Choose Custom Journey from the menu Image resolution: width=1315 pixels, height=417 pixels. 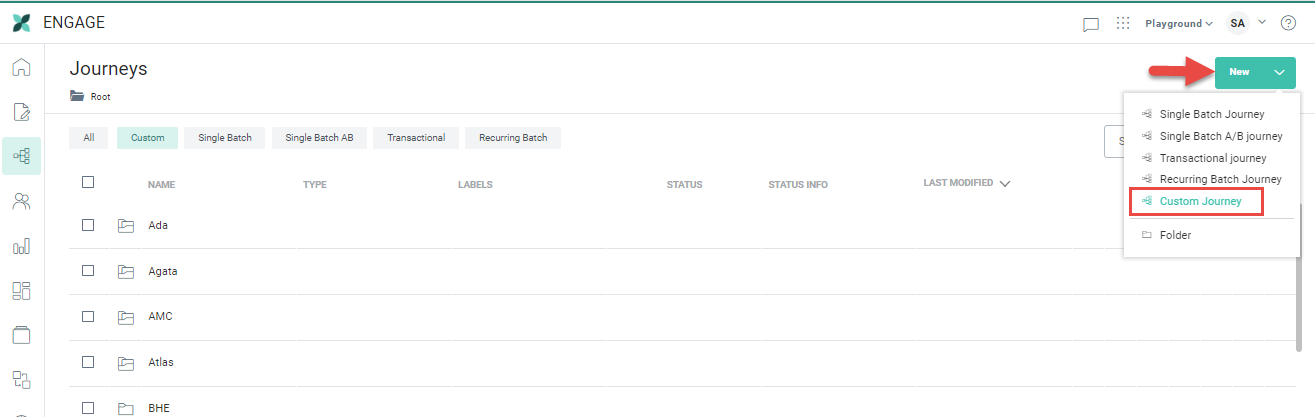(1199, 202)
